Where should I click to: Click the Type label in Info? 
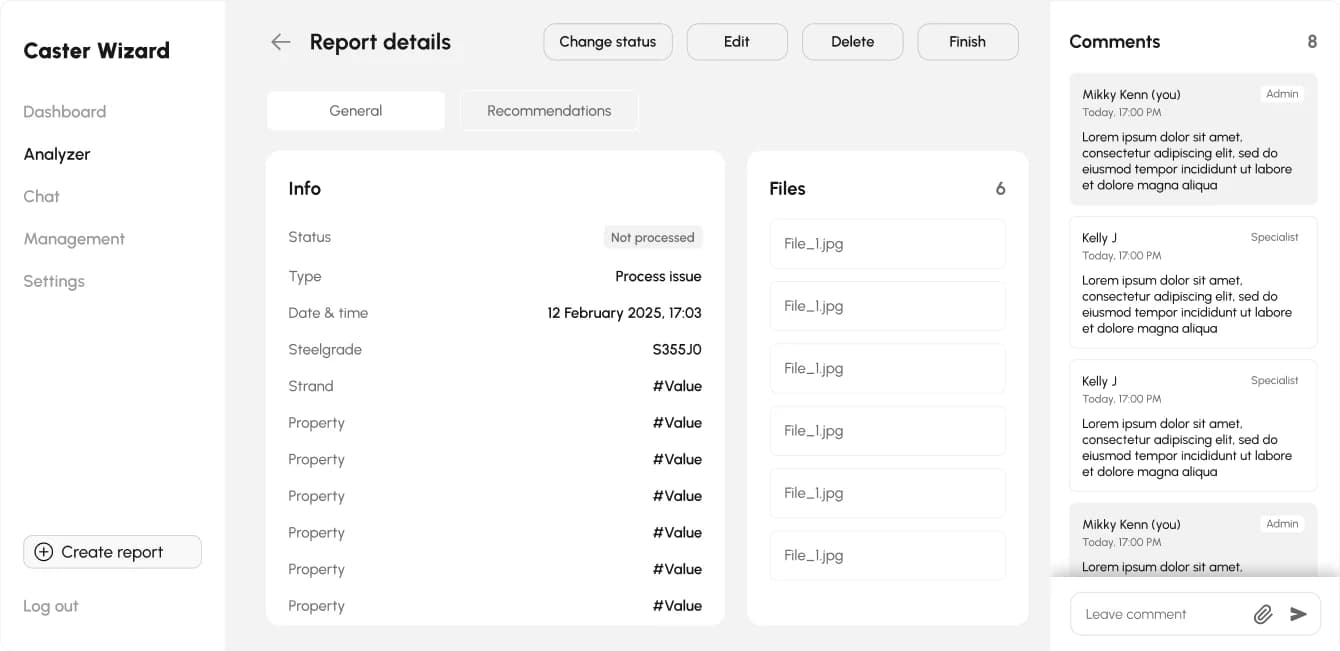click(x=305, y=276)
